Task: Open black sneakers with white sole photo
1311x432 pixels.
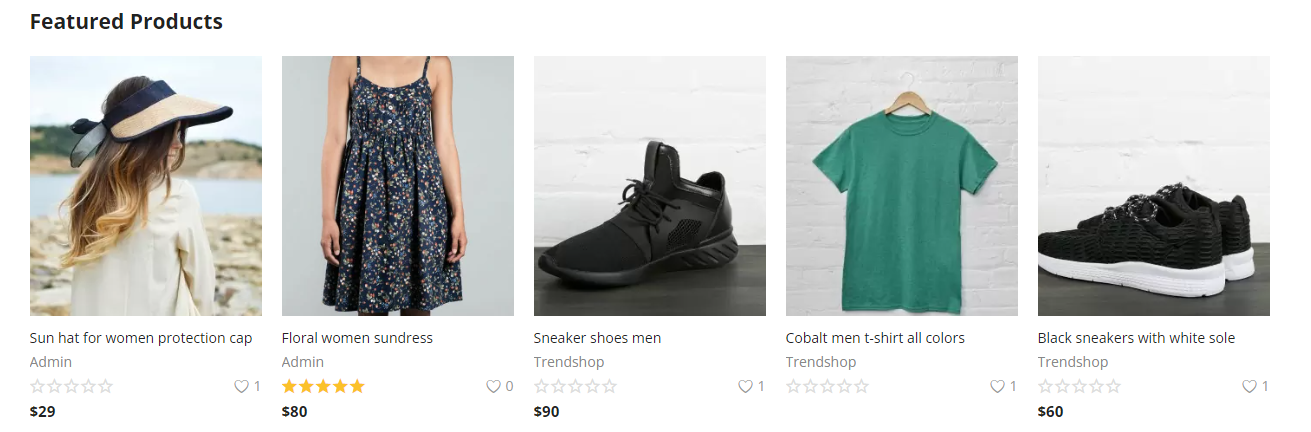Action: click(1154, 186)
